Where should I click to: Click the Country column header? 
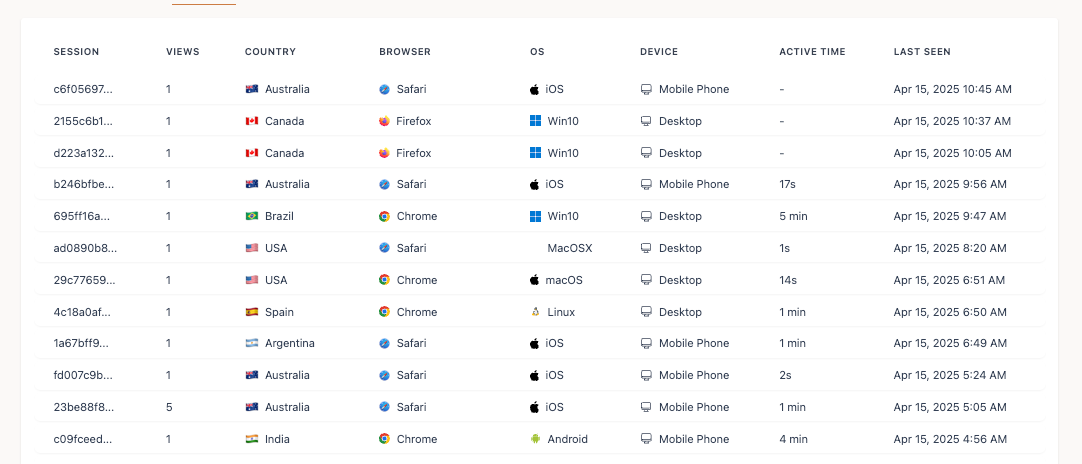[x=270, y=52]
